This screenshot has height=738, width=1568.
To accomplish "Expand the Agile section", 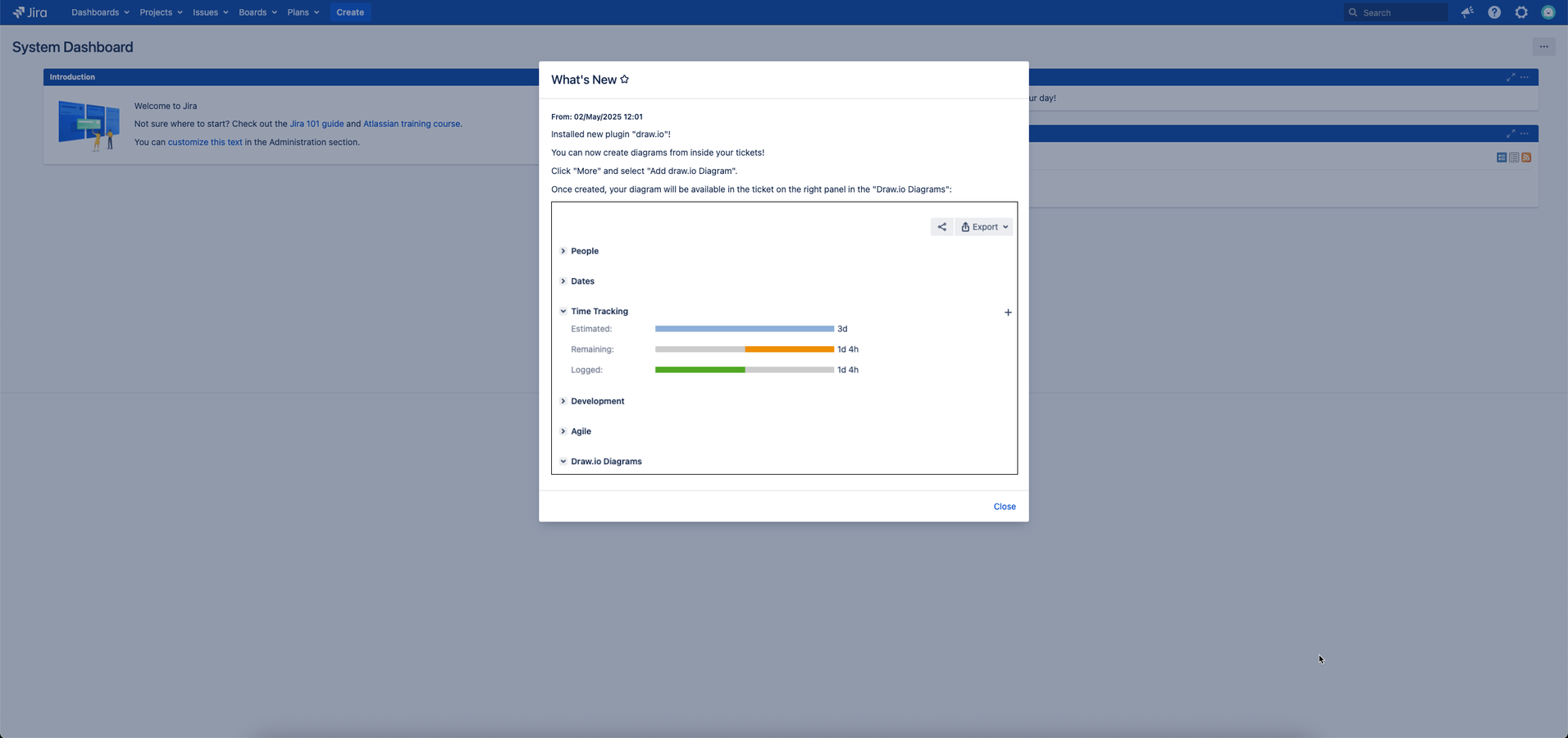I will tap(563, 431).
